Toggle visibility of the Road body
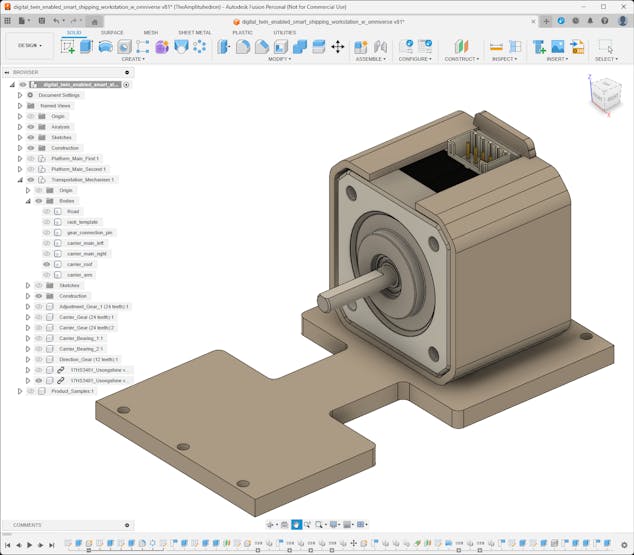 46,211
